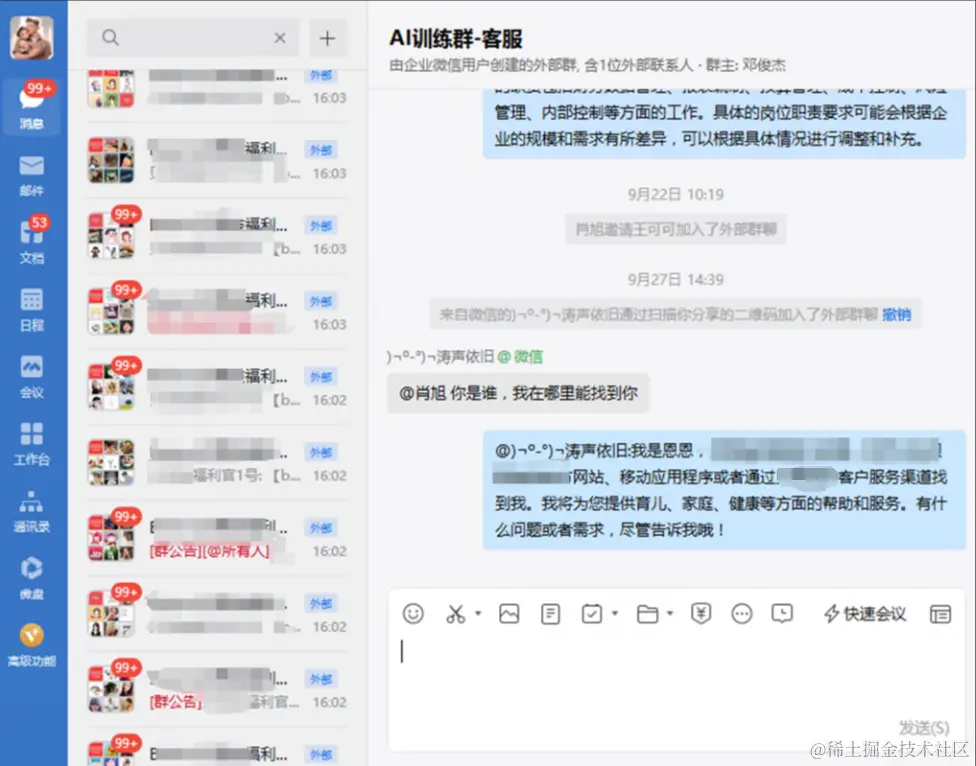This screenshot has width=976, height=766.
Task: Clear the search box with X
Action: pos(280,38)
